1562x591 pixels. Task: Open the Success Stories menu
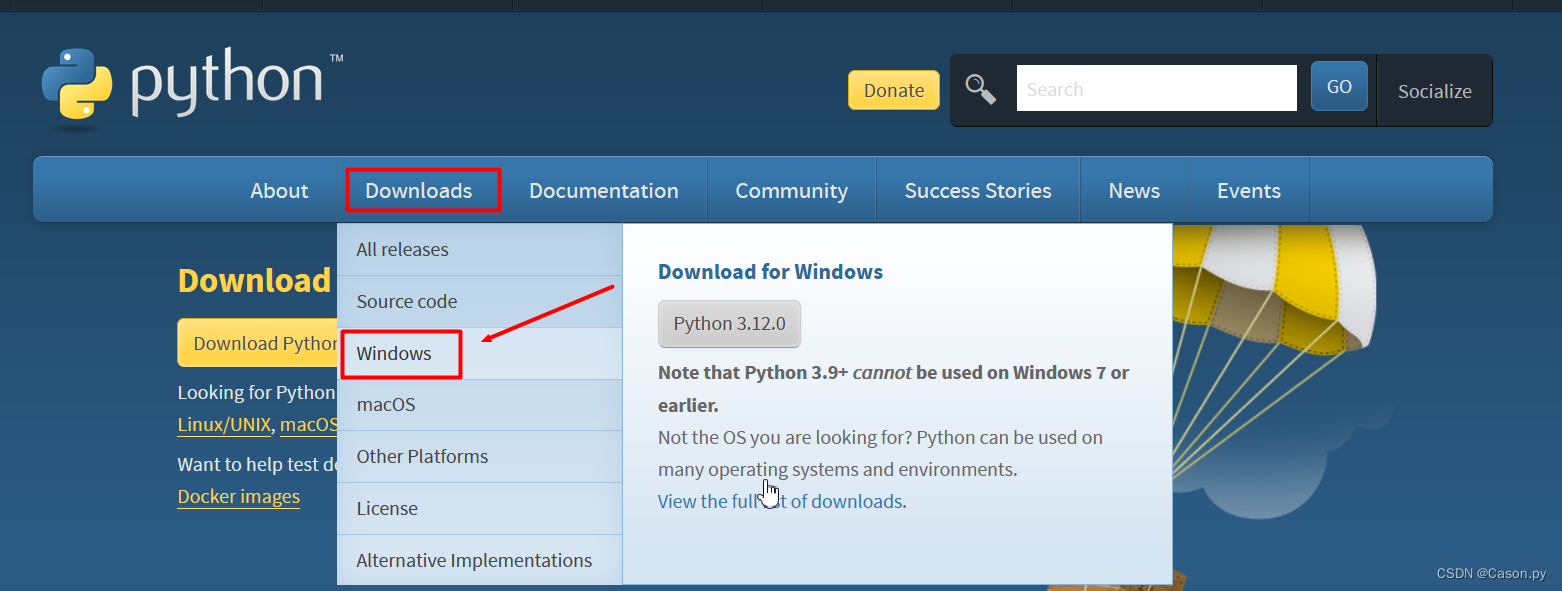coord(978,190)
